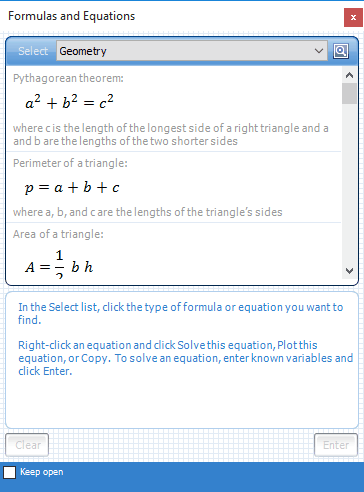364x492 pixels.
Task: Click the Select label beside the dropdown
Action: coord(33,51)
